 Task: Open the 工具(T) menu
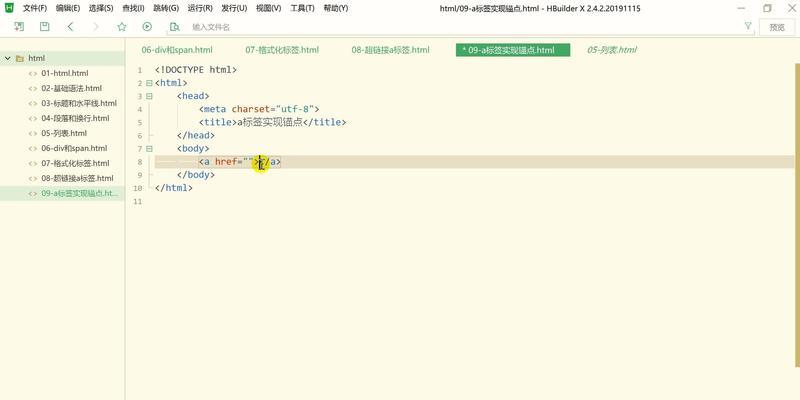pos(303,8)
